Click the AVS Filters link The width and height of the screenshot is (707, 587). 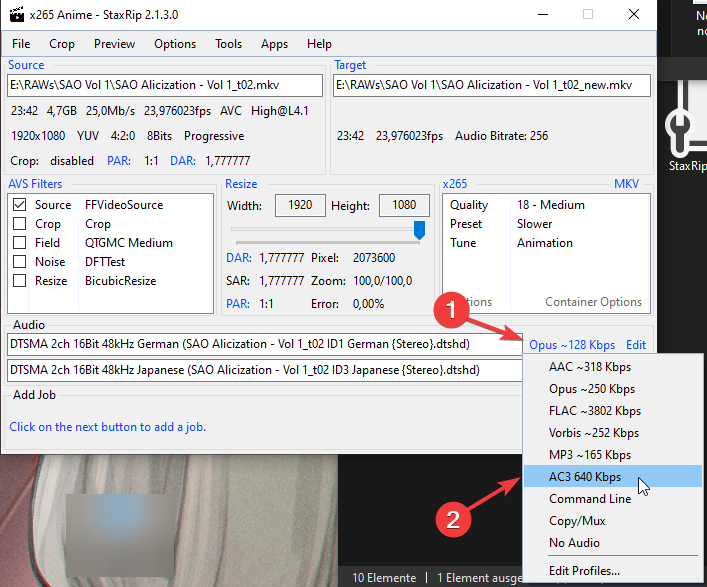point(35,184)
